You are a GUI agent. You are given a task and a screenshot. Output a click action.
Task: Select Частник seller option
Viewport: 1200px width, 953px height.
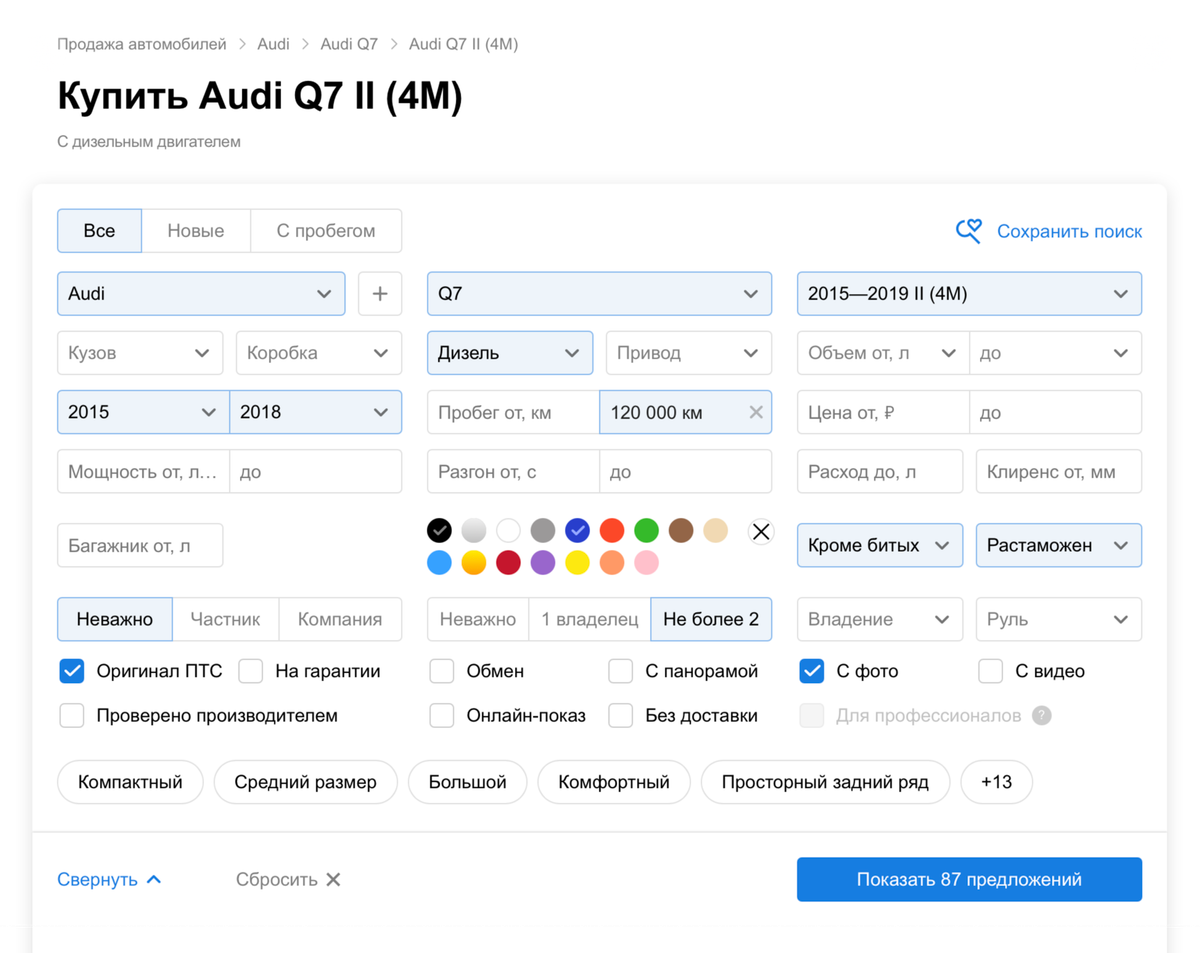tap(226, 620)
